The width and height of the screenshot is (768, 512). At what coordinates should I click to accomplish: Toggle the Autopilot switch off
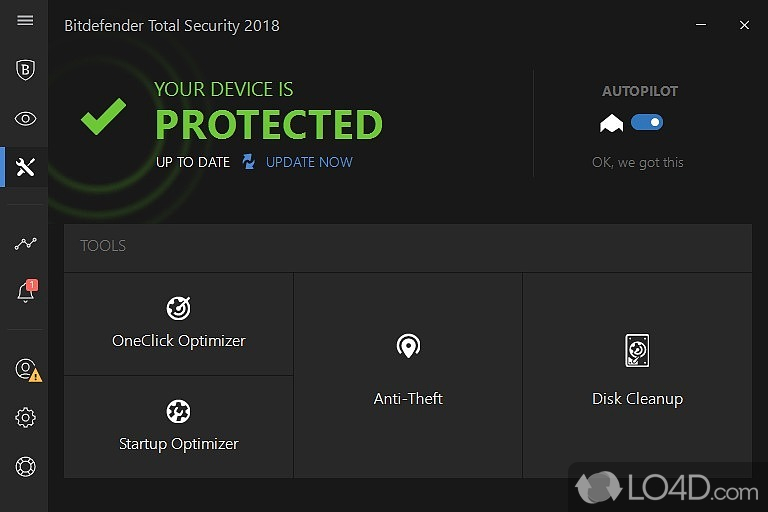tap(647, 123)
